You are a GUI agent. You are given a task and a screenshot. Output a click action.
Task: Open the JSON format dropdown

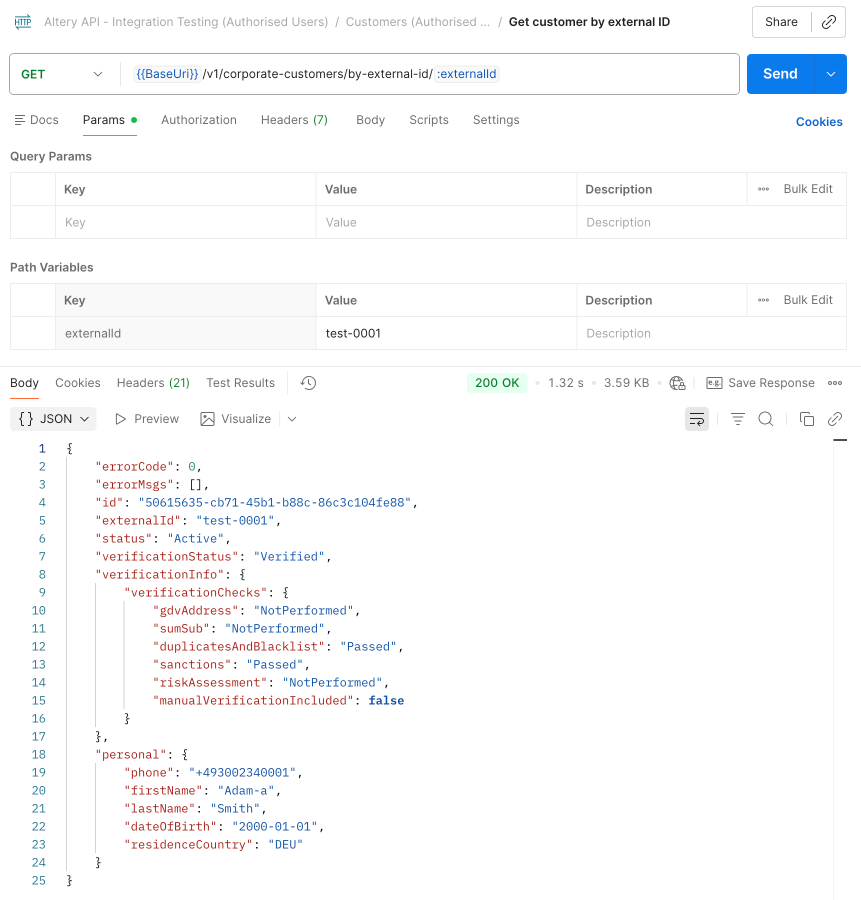(53, 419)
